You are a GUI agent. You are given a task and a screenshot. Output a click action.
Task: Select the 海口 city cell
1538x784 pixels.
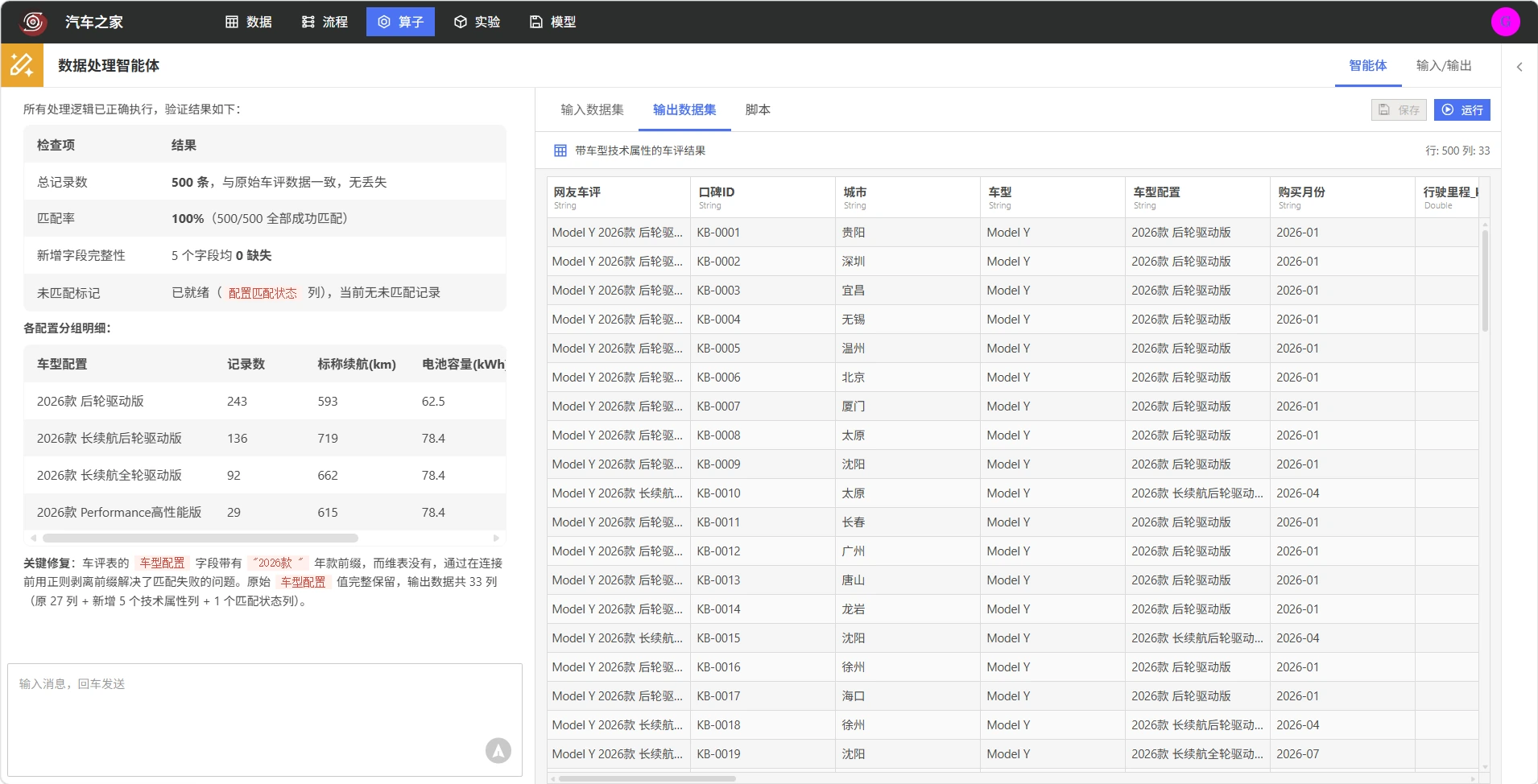(x=908, y=696)
